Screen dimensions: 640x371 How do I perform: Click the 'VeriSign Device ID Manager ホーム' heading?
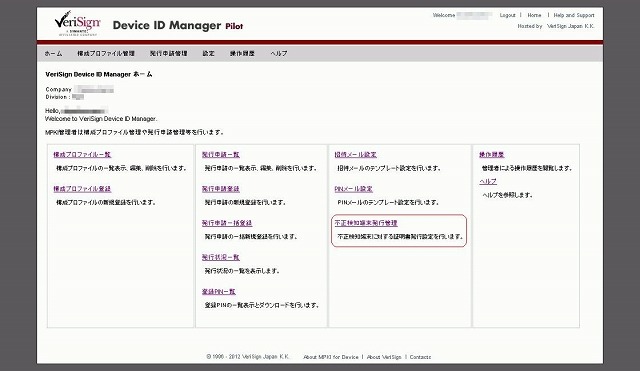click(98, 74)
